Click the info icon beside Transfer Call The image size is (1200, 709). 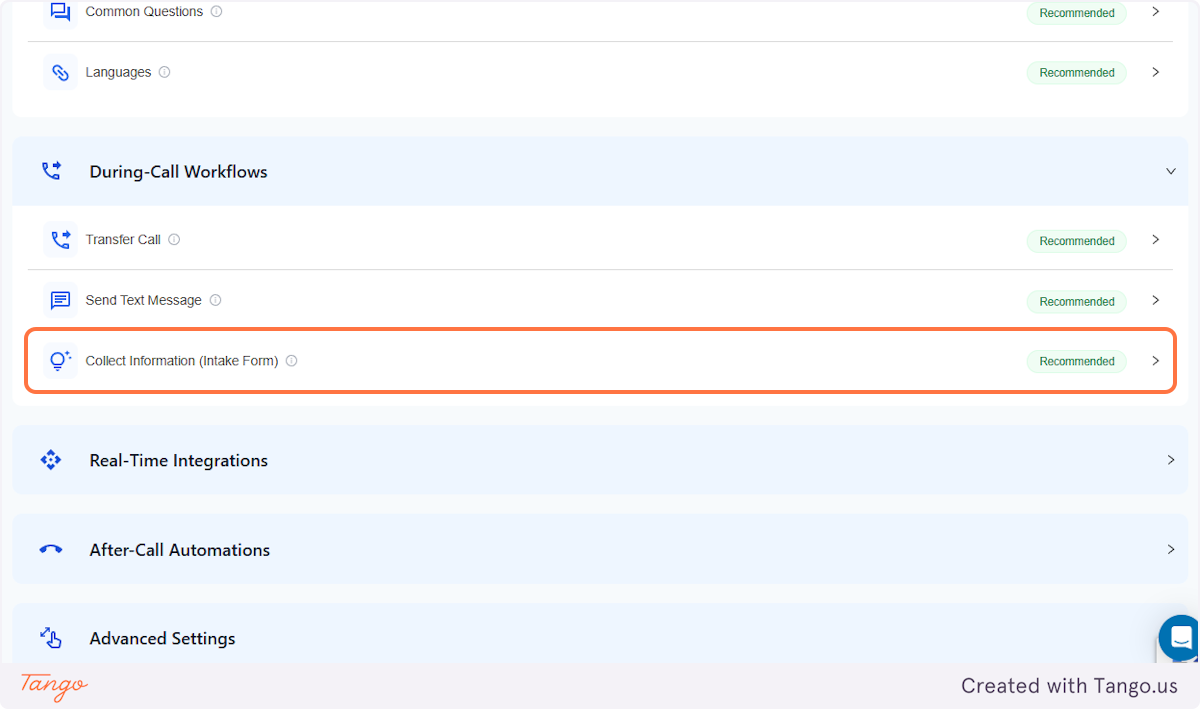tap(174, 239)
